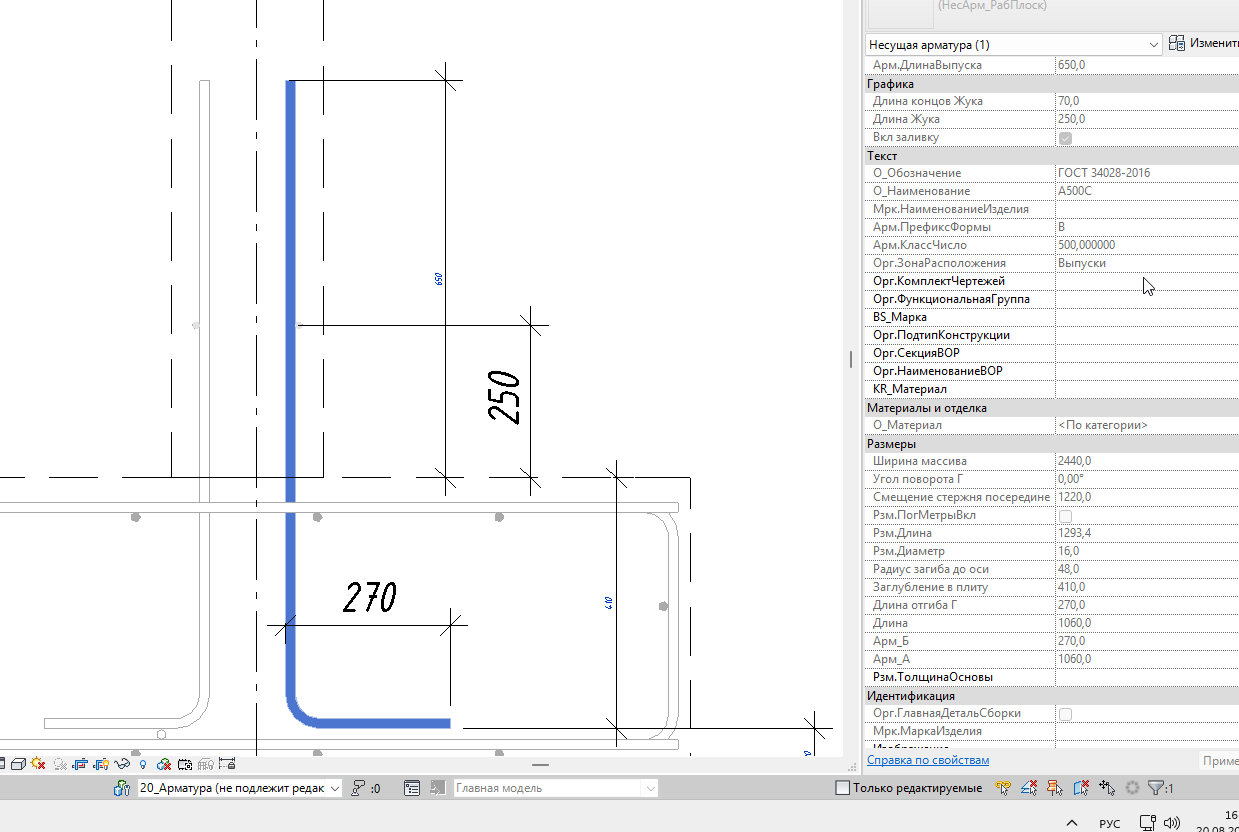1239x832 pixels.
Task: Open active workset 20_Арматура dropdown
Action: click(240, 788)
